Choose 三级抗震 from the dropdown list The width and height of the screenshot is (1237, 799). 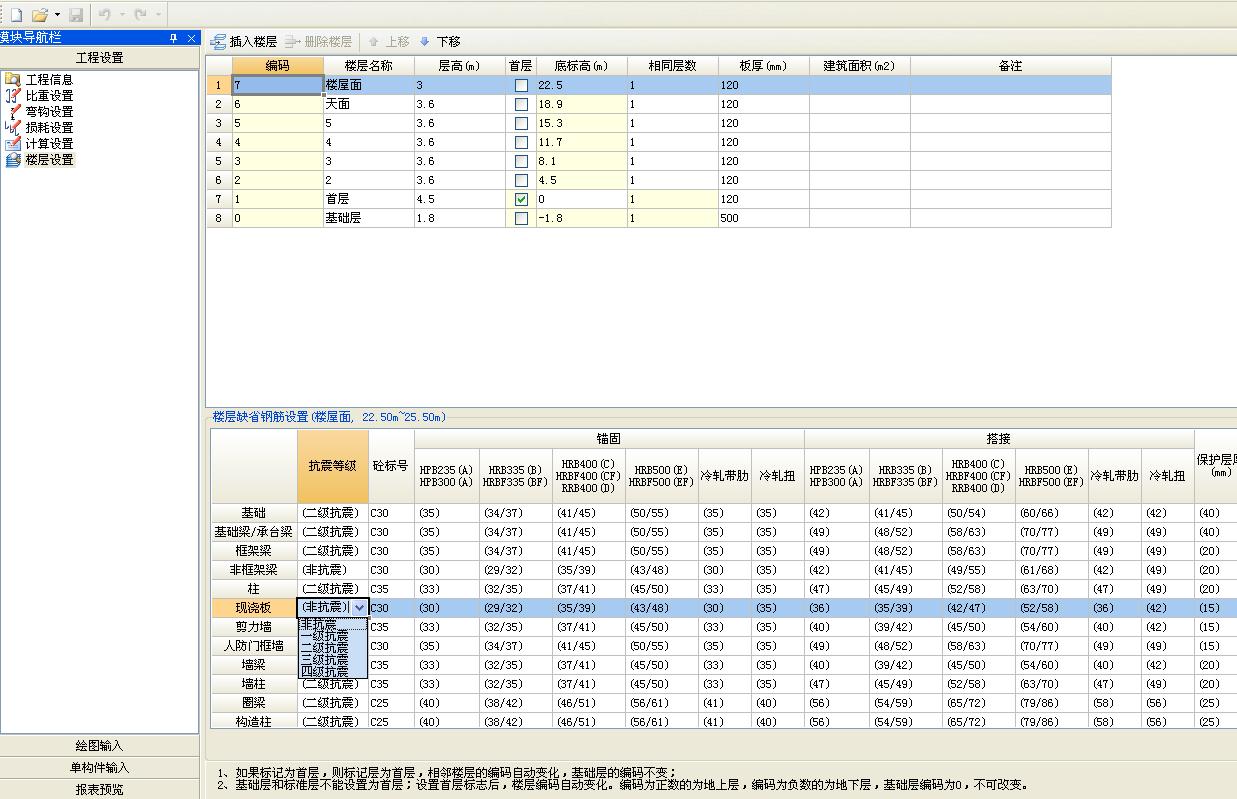332,659
